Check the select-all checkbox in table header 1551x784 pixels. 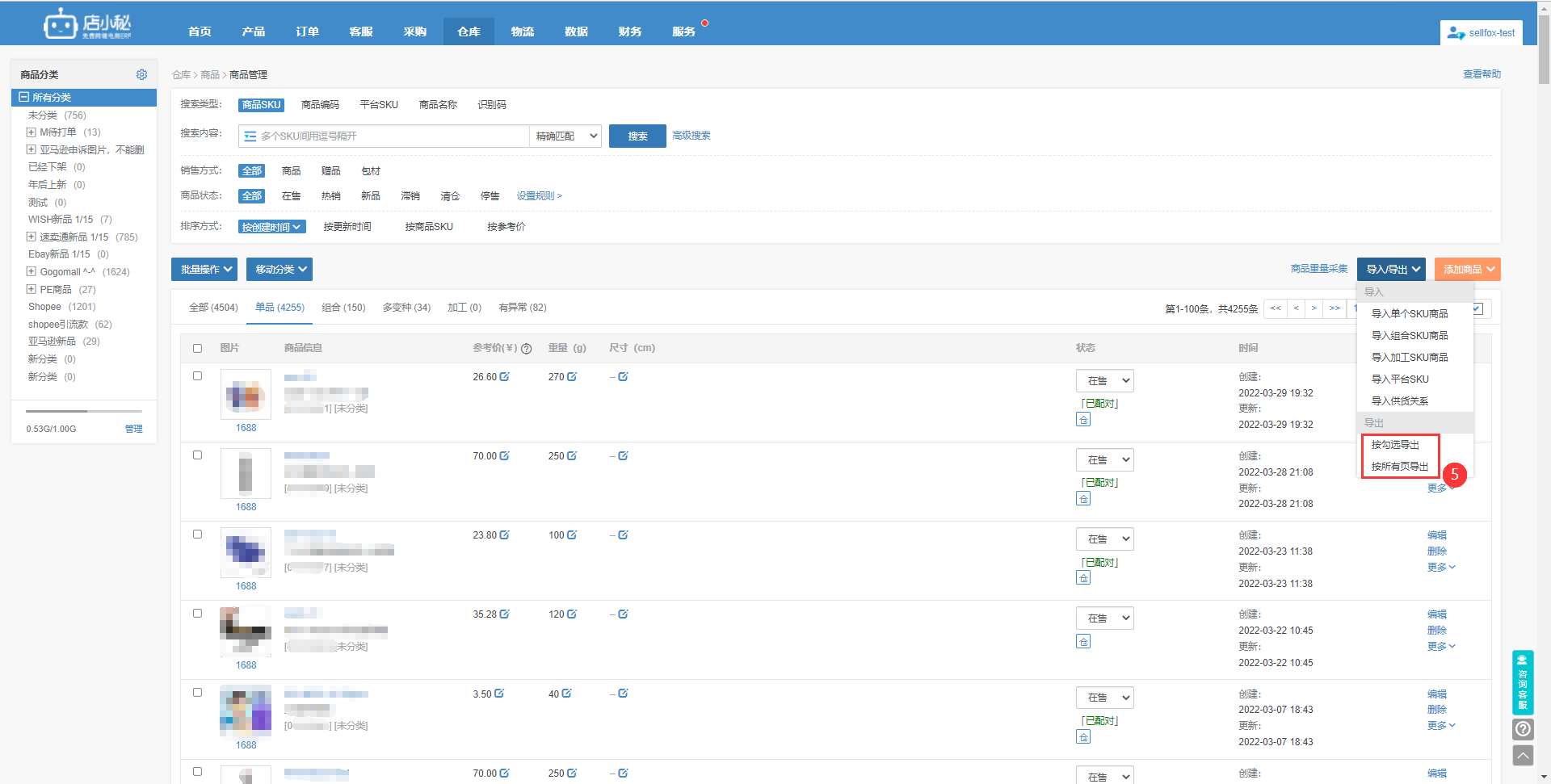(x=197, y=349)
